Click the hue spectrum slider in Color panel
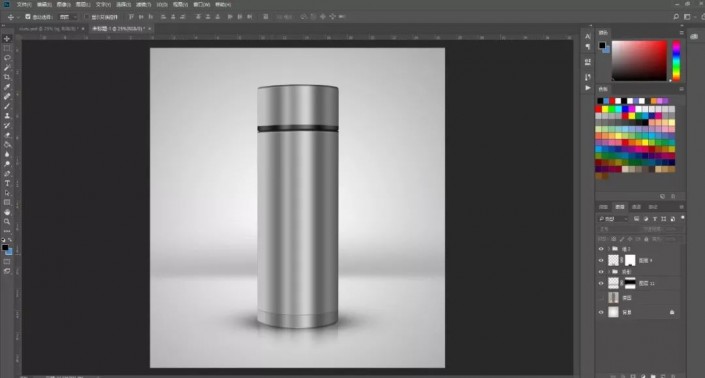 coord(676,61)
